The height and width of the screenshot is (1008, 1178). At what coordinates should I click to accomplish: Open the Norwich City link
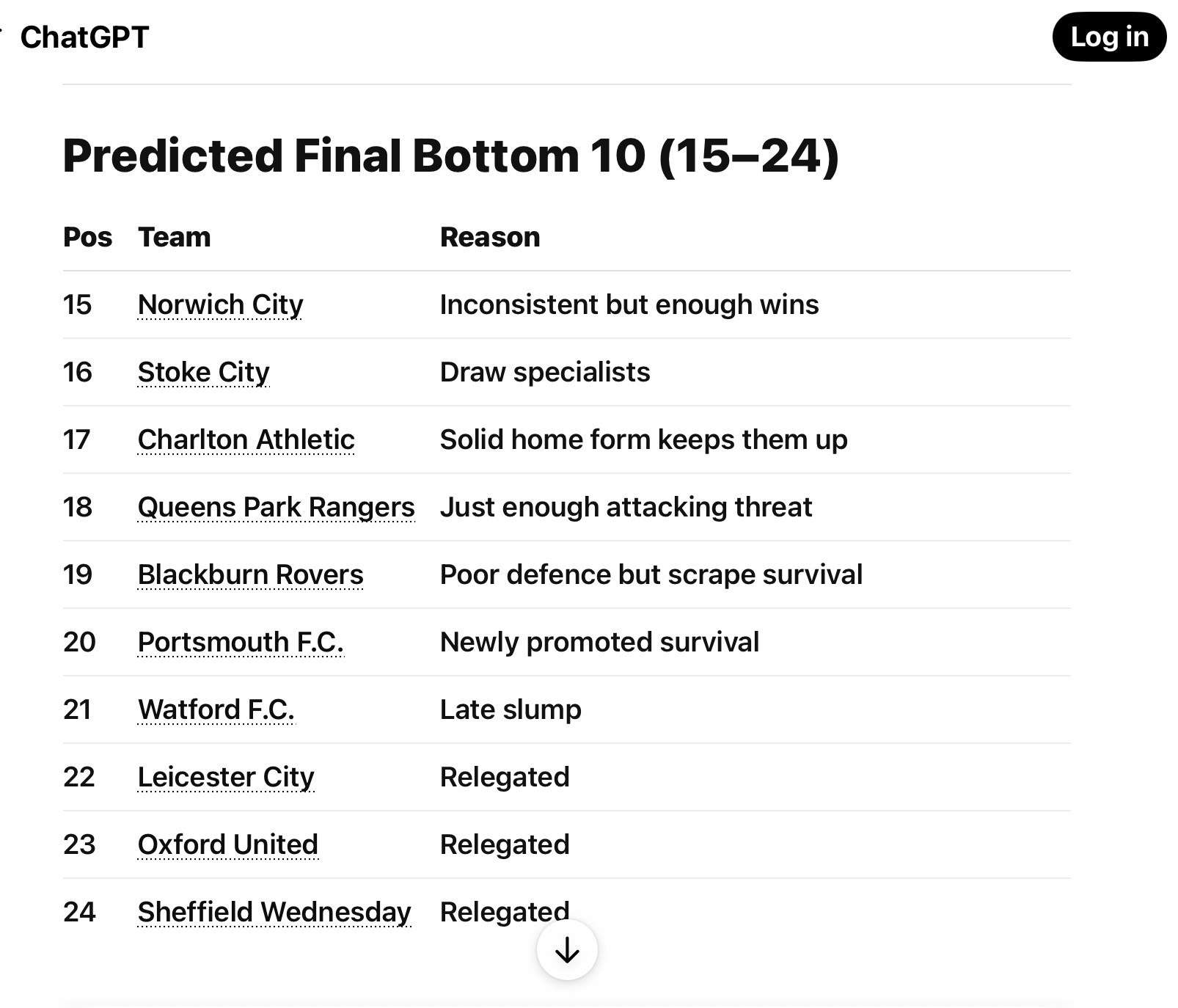(220, 304)
